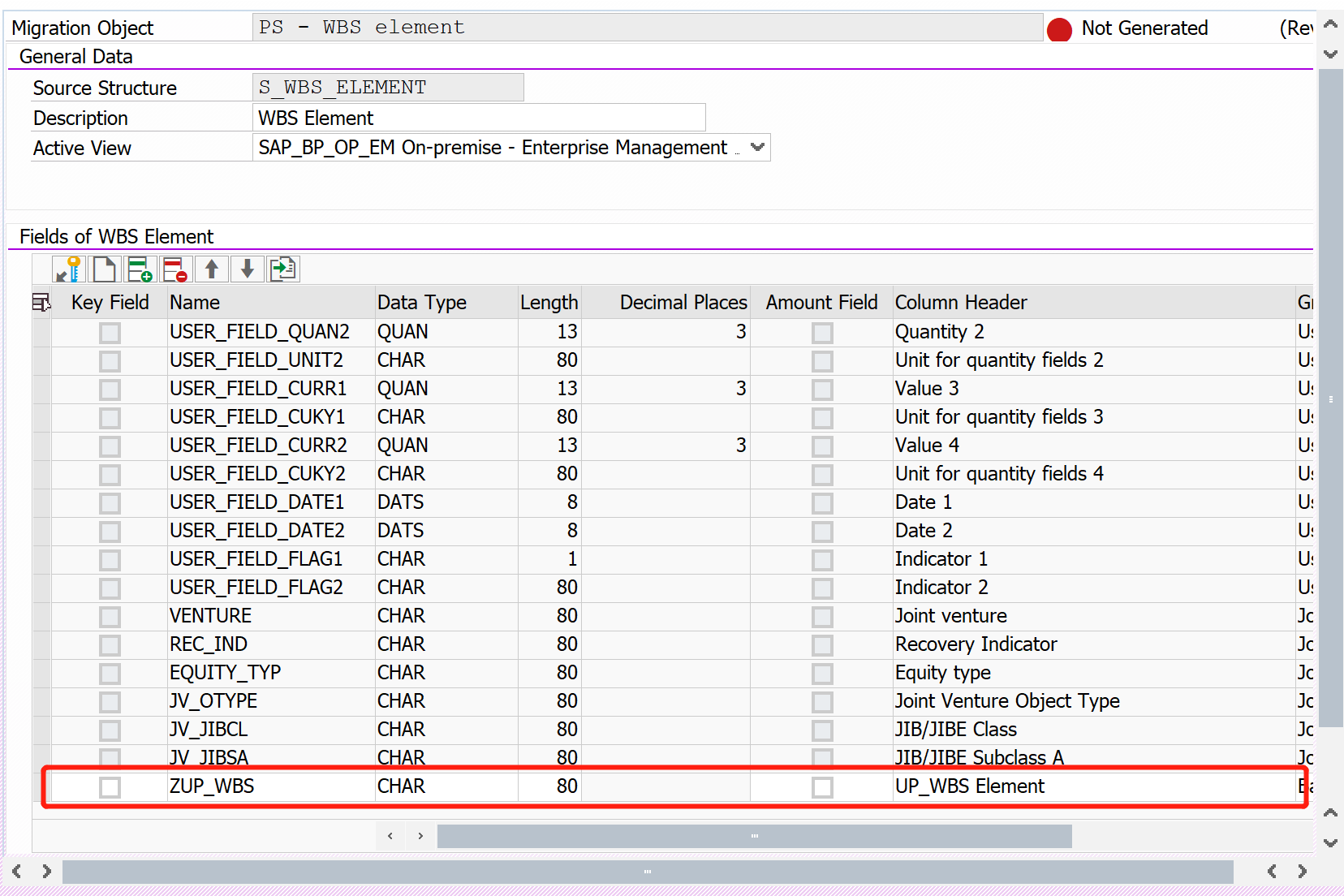Enable Key Field checkbox for ZUP_WBS
Screen dimensions: 1344x896
(110, 786)
